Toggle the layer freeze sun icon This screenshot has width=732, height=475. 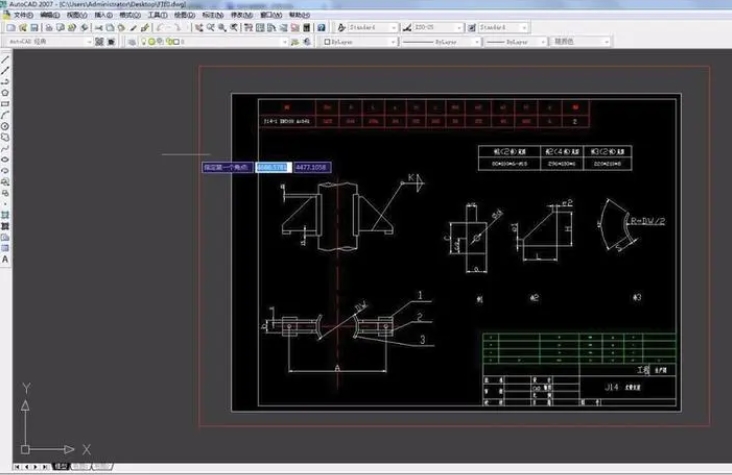152,42
